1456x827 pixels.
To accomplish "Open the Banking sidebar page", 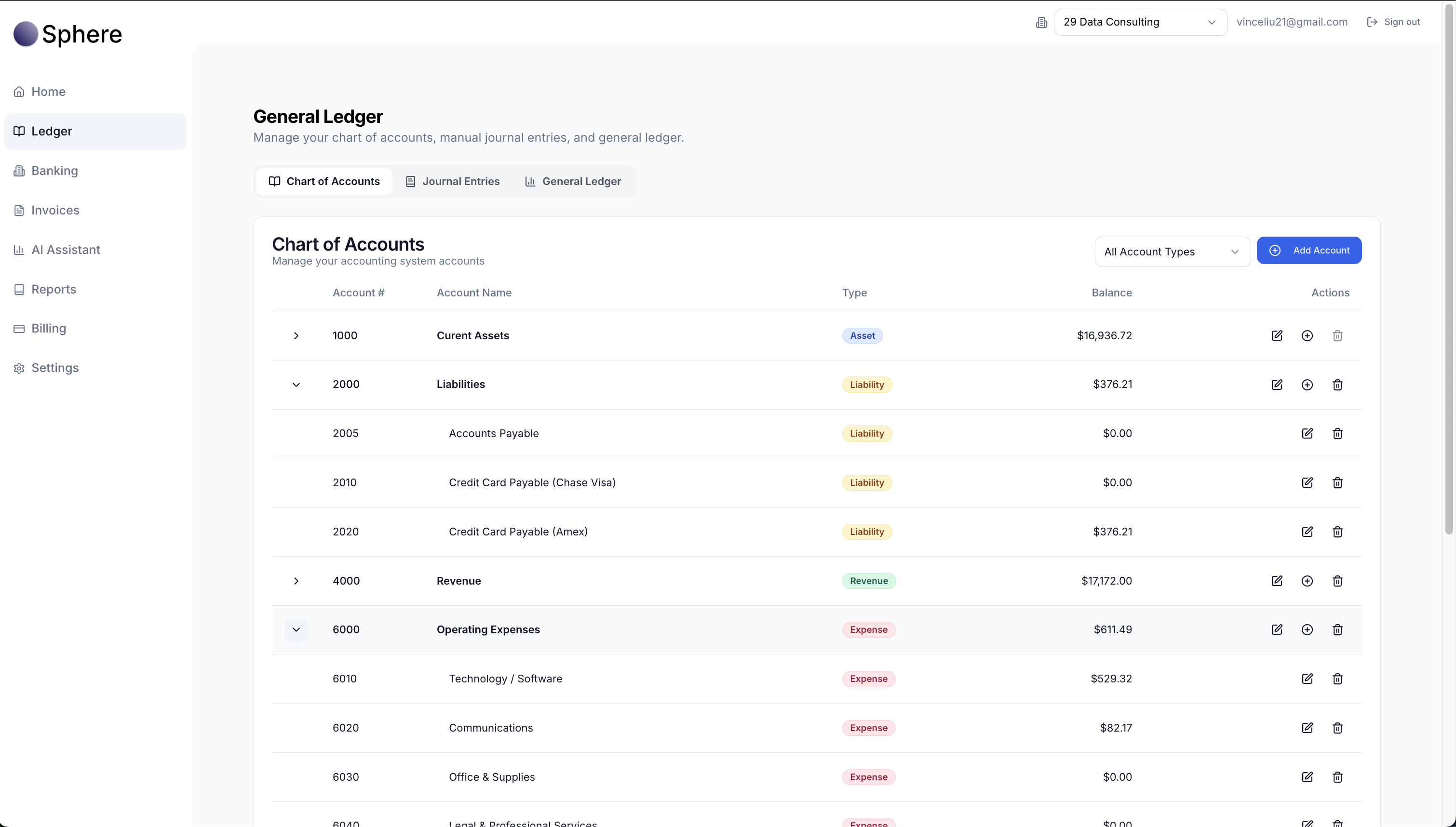I will coord(54,171).
